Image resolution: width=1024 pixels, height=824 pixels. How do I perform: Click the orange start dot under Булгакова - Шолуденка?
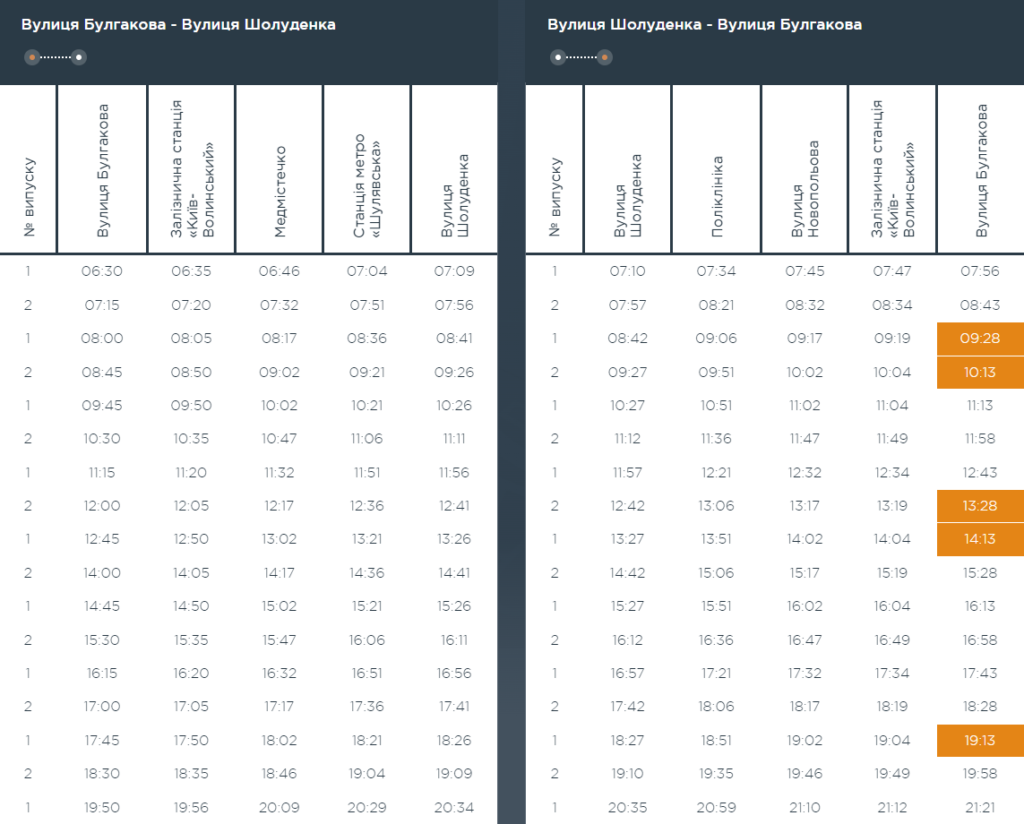33,57
